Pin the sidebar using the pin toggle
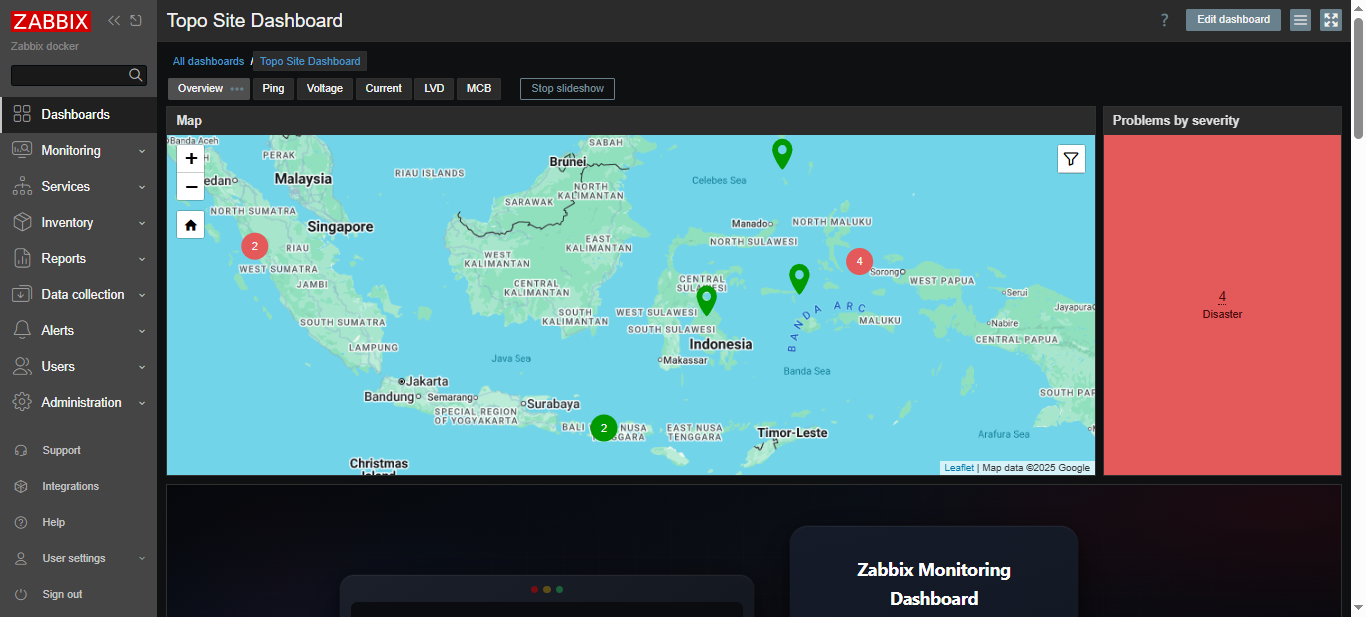The image size is (1366, 617). click(136, 19)
